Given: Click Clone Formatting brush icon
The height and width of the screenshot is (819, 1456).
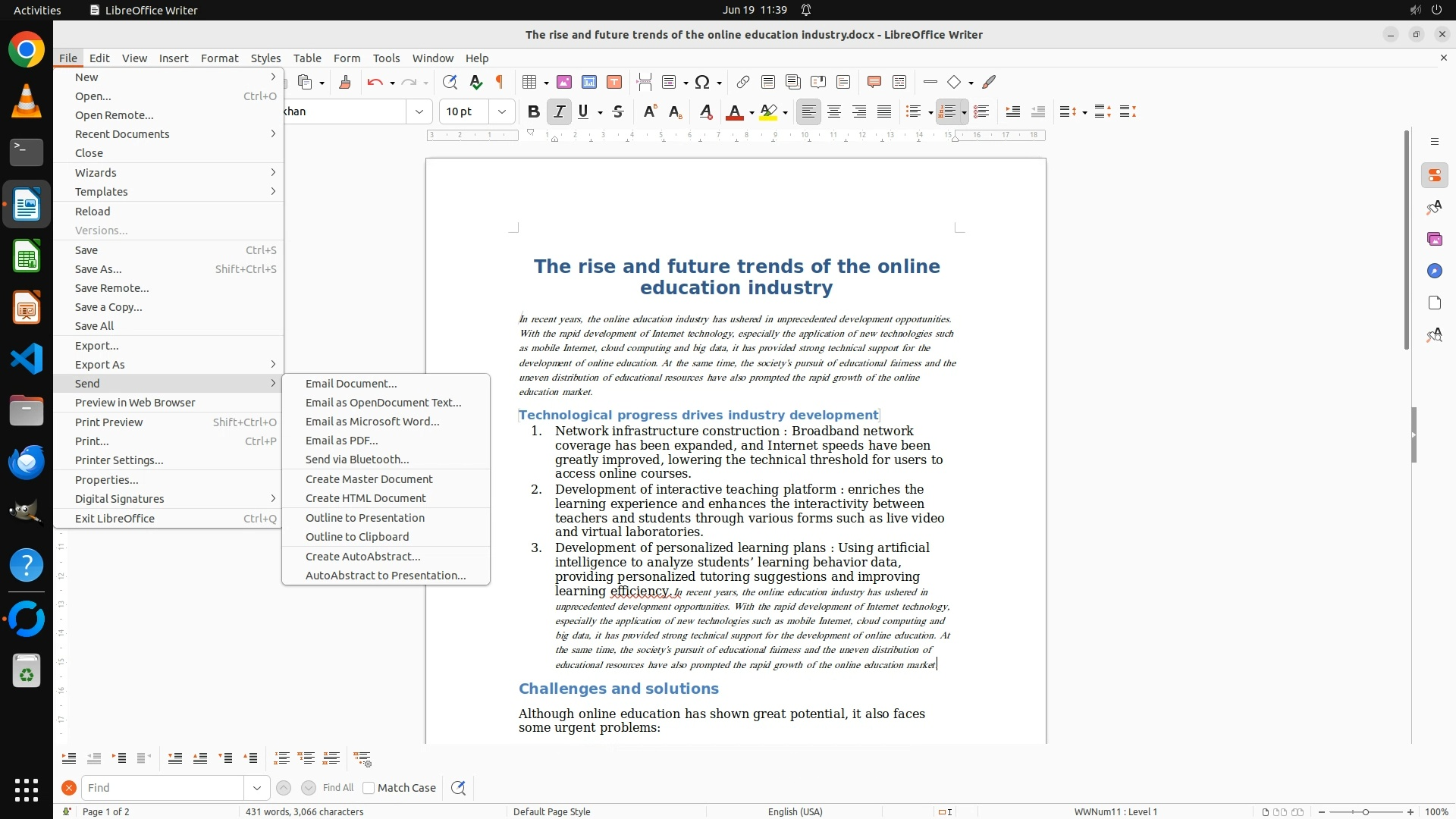Looking at the screenshot, I should tap(345, 82).
